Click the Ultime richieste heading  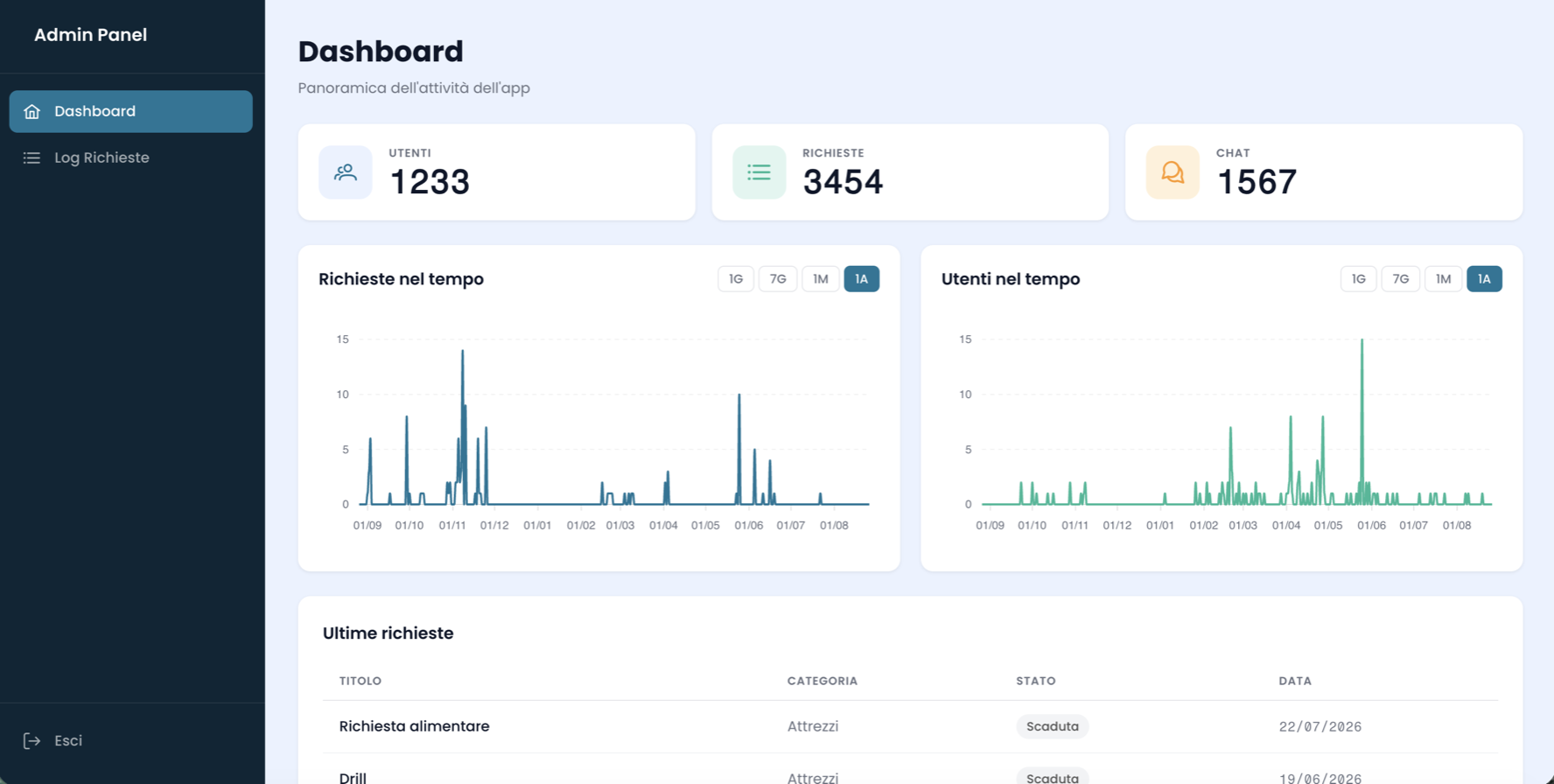[x=388, y=633]
